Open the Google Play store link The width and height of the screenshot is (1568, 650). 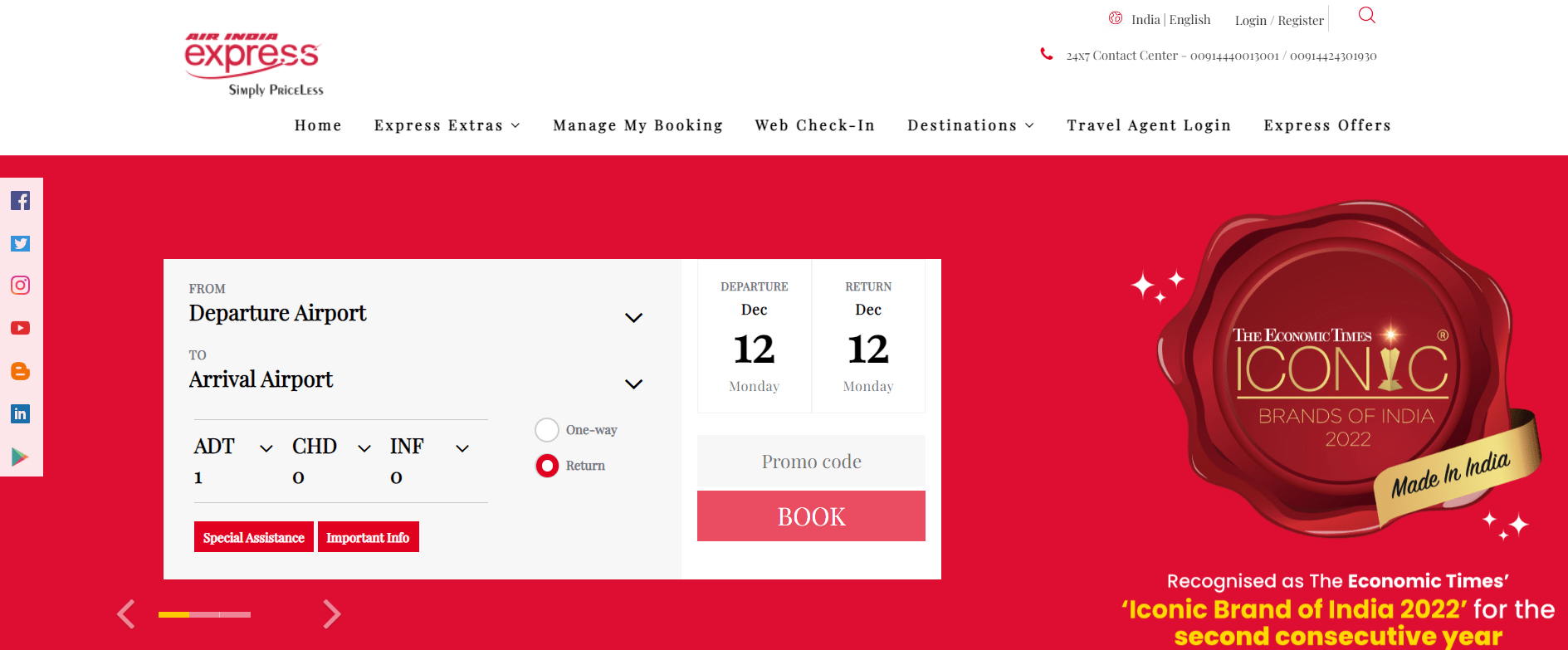21,457
